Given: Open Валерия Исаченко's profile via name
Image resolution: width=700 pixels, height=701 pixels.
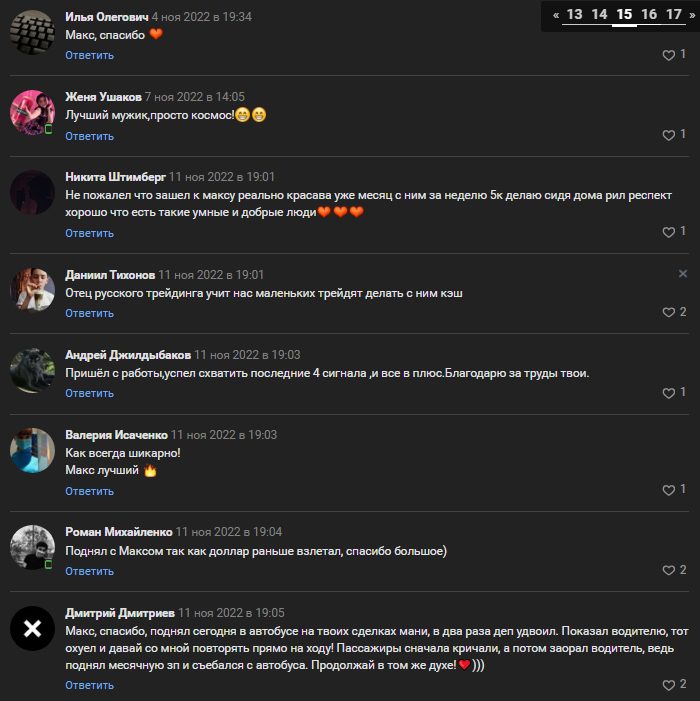Looking at the screenshot, I should (x=116, y=435).
